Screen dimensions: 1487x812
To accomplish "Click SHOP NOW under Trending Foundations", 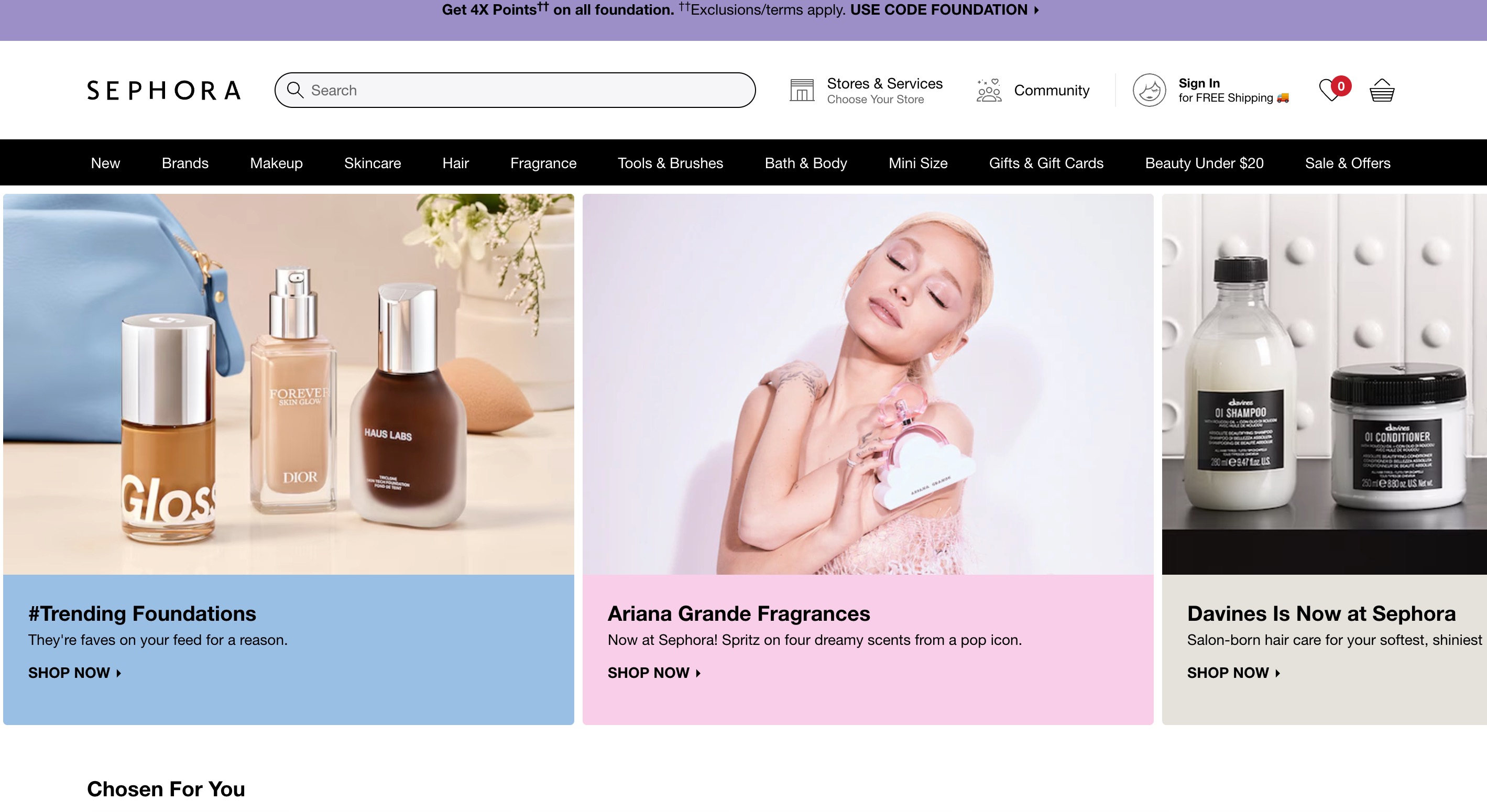I will coord(74,672).
